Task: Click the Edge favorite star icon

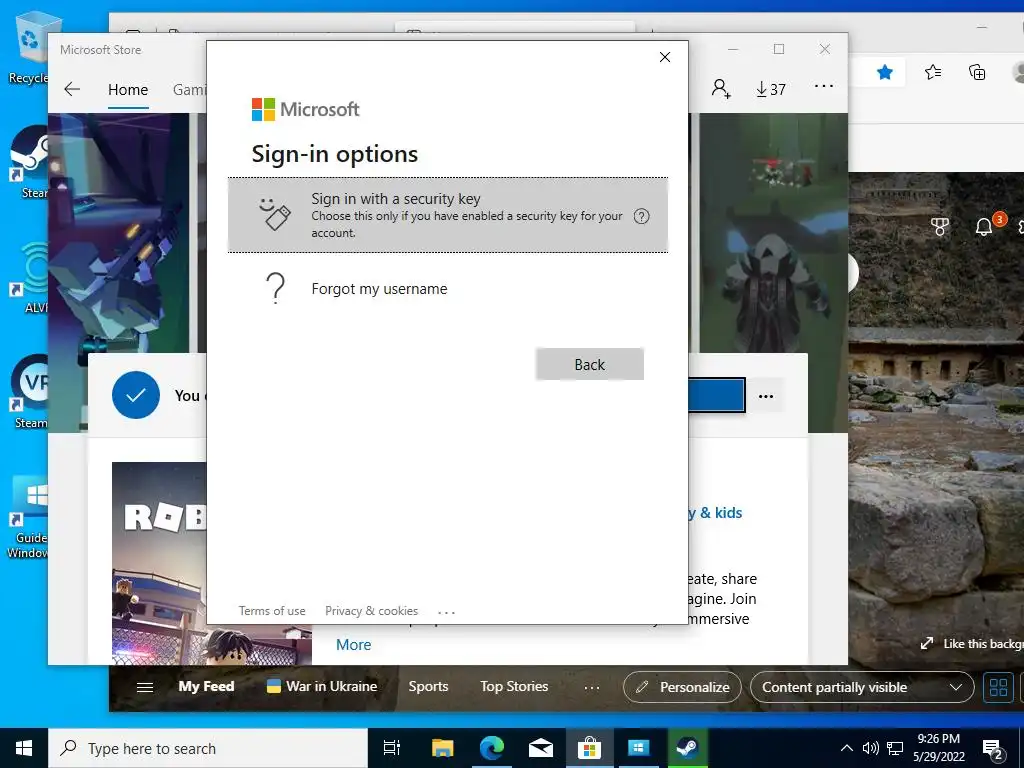Action: [885, 72]
